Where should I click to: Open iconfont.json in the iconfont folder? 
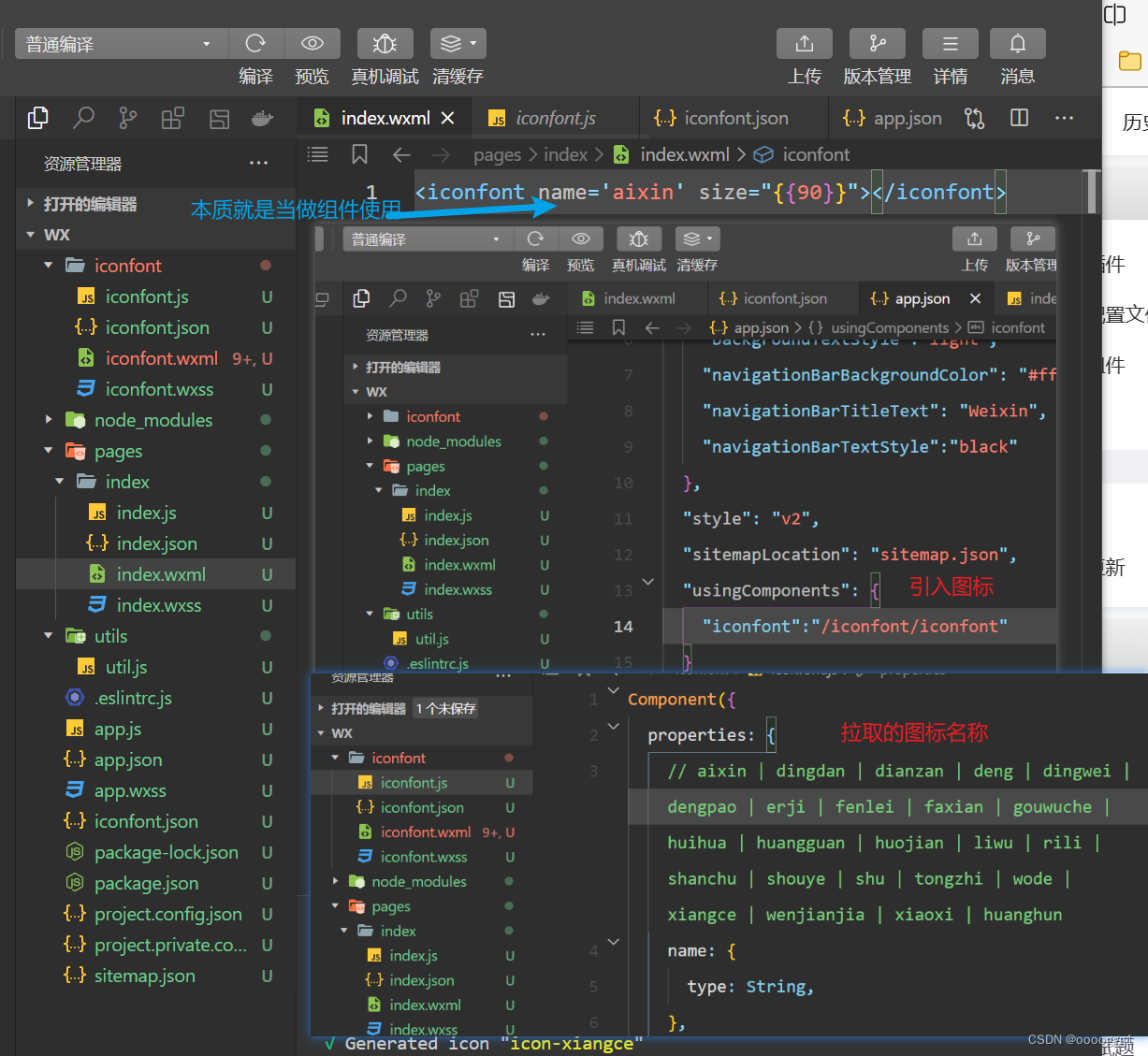[x=155, y=327]
